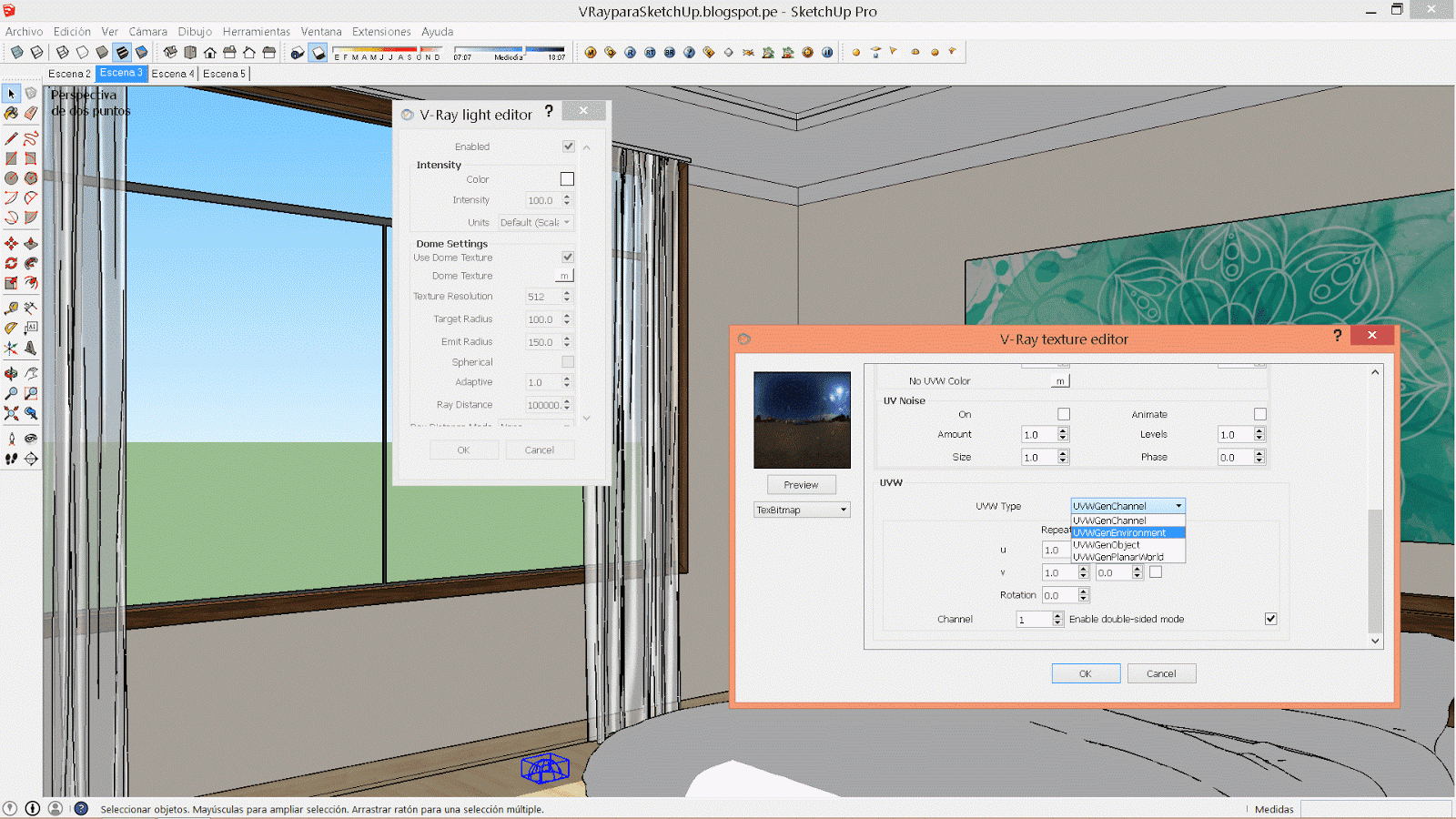Open V-Ray batch render (BR icon)

pos(670,52)
